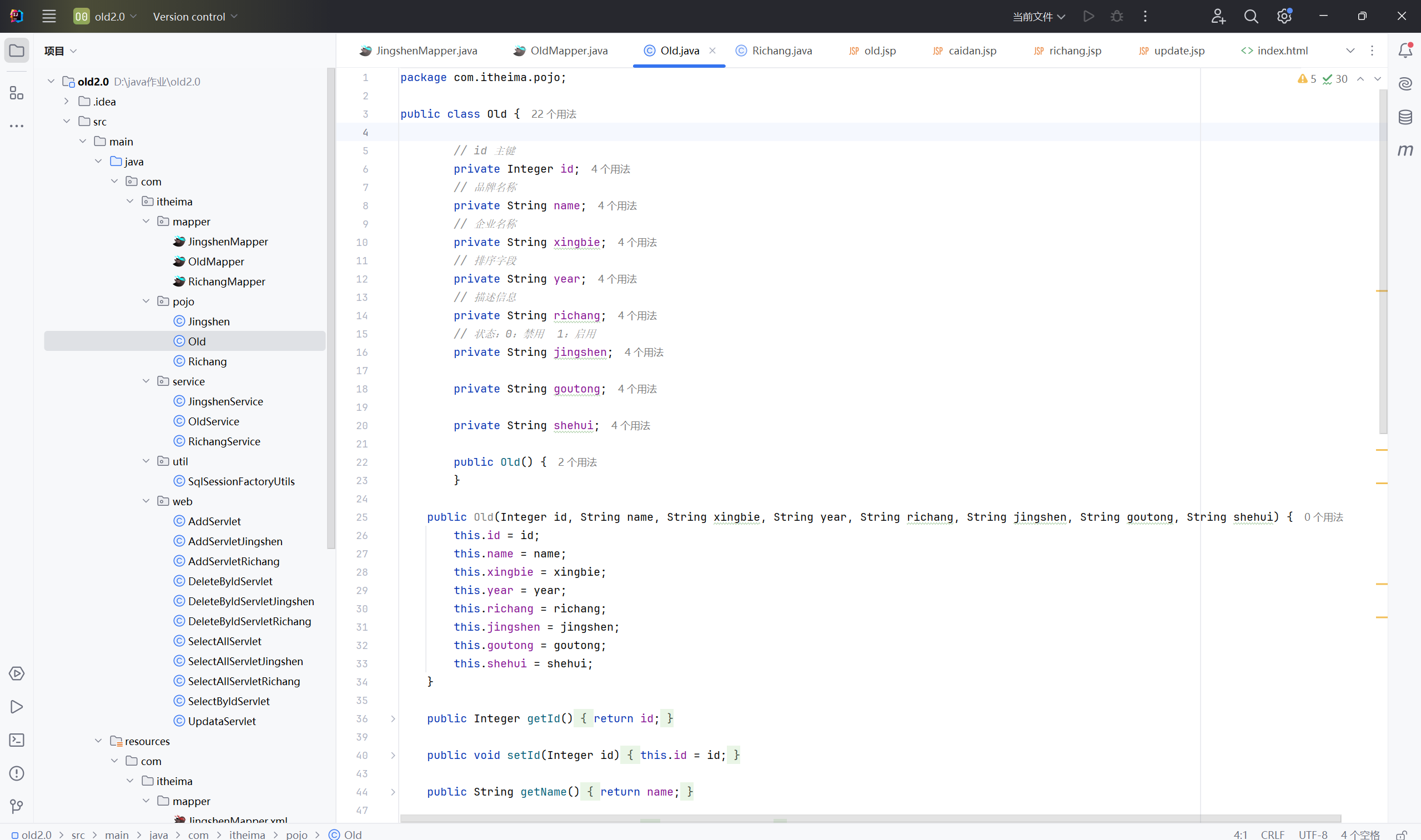Open OldService class in the project tree
The image size is (1421, 840).
[213, 421]
